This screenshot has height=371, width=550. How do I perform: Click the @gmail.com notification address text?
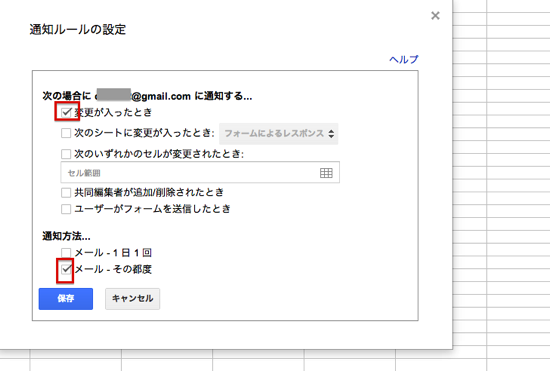[144, 96]
